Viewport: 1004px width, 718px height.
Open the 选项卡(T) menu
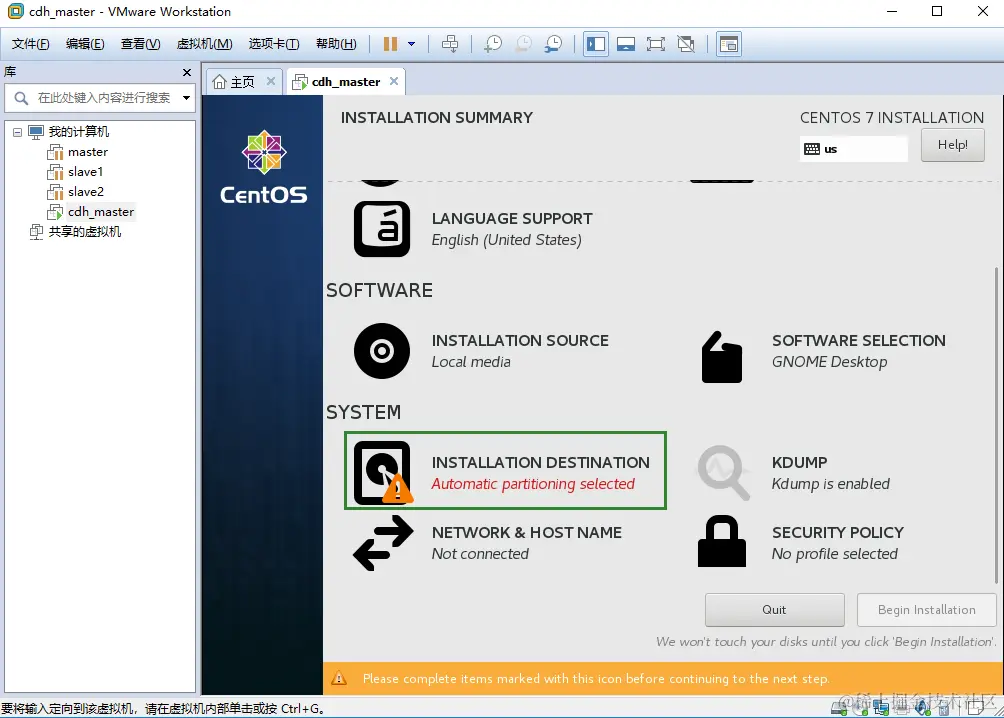274,44
